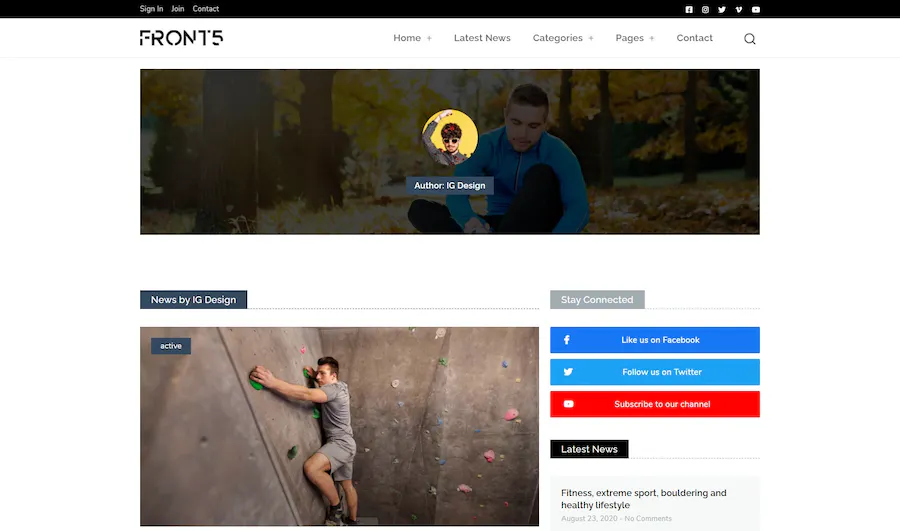
Task: Click Like us on Facebook button
Action: click(655, 340)
